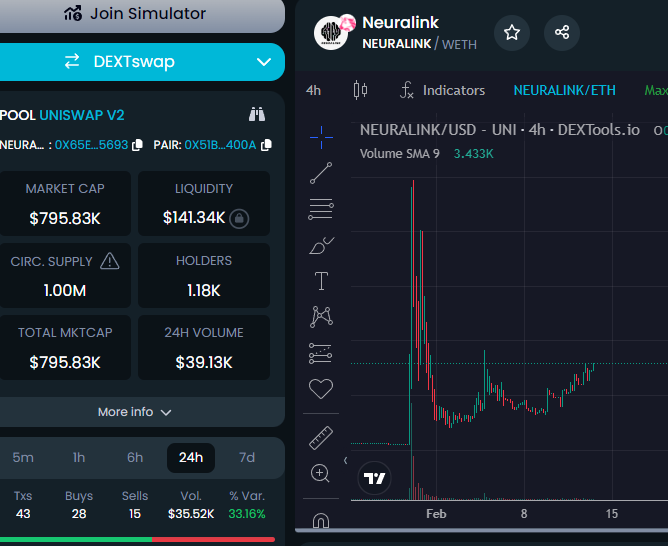Select the XABCD pattern tool

321,316
